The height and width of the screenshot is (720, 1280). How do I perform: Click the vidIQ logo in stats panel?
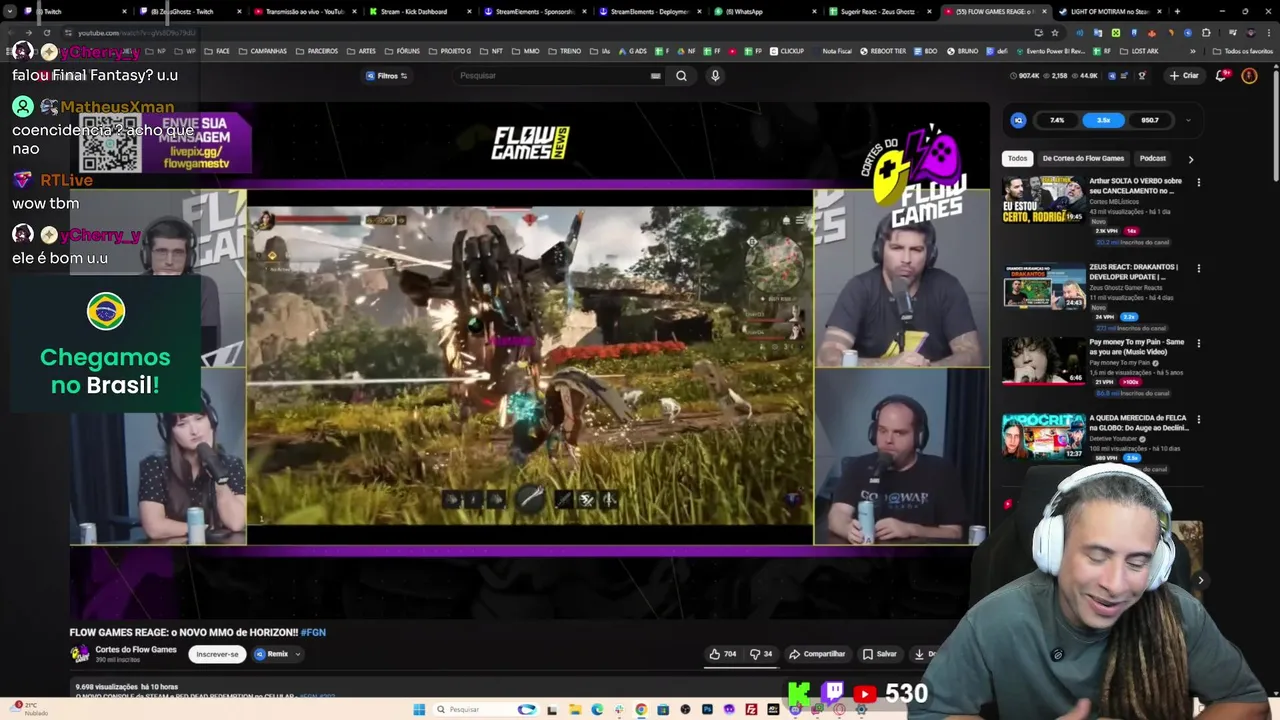click(x=1018, y=120)
